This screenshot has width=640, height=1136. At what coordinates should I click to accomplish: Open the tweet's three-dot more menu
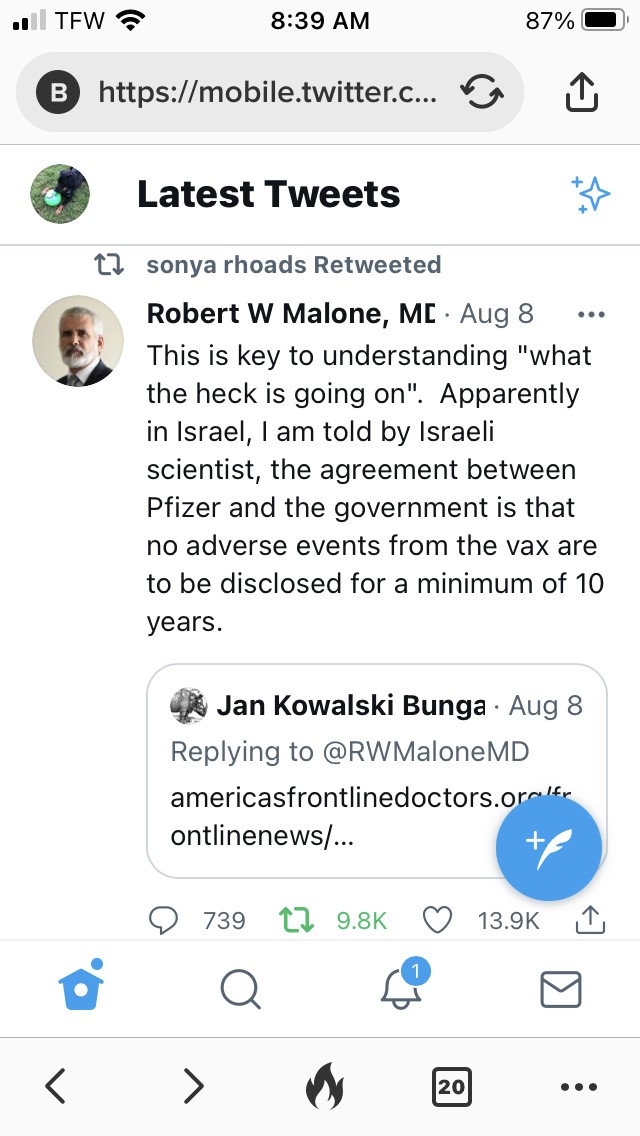click(591, 314)
